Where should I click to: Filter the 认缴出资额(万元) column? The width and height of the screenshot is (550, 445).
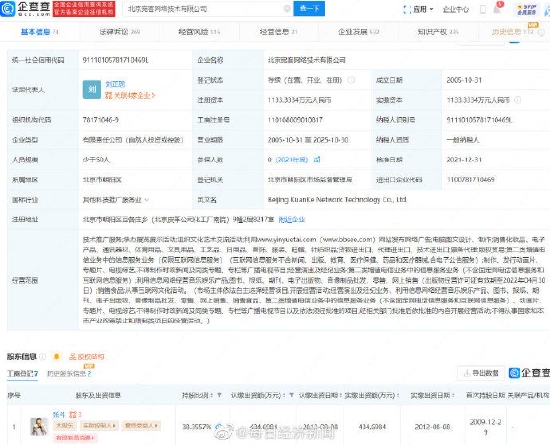coord(291,395)
